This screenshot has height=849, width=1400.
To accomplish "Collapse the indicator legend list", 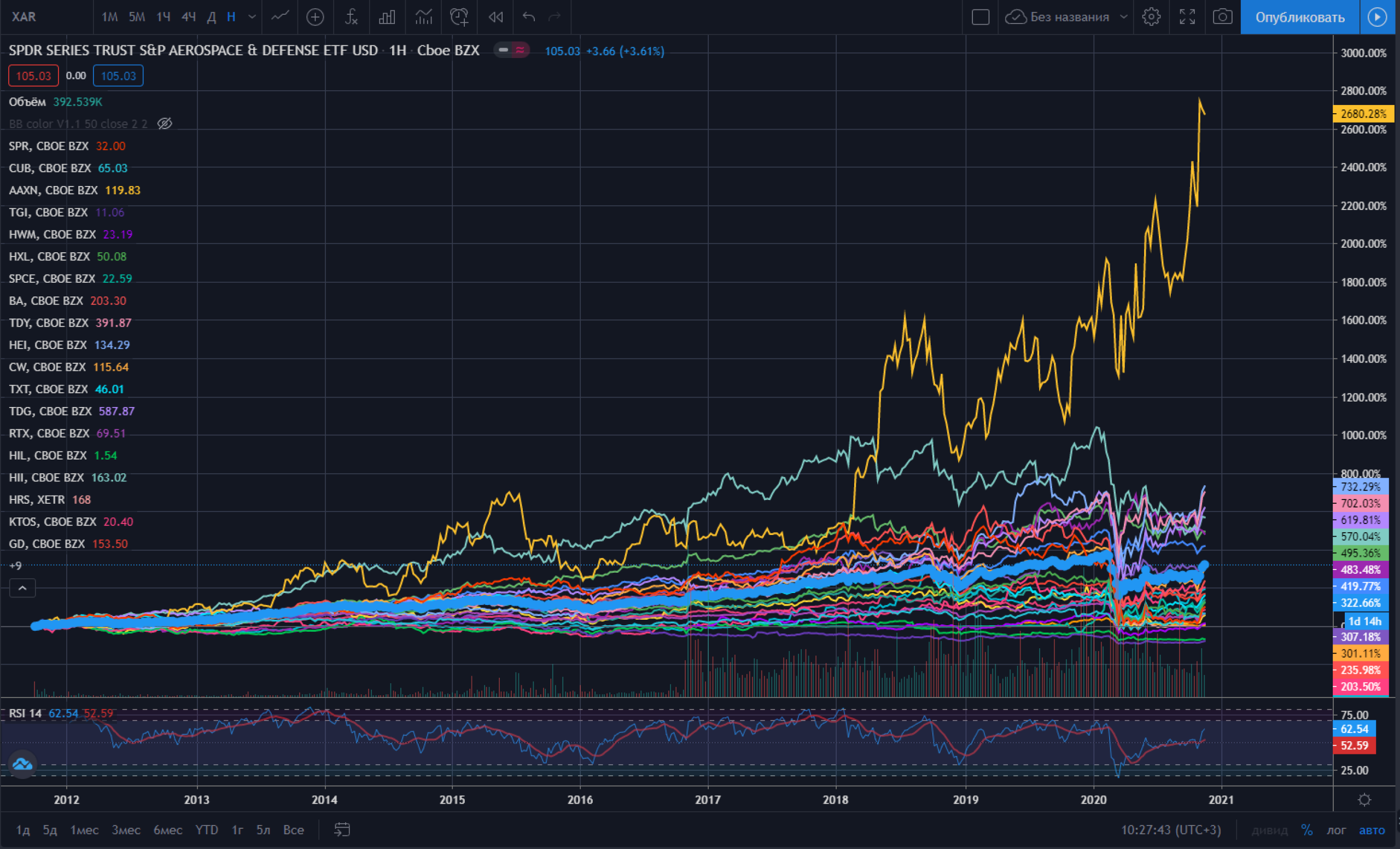I will point(22,588).
